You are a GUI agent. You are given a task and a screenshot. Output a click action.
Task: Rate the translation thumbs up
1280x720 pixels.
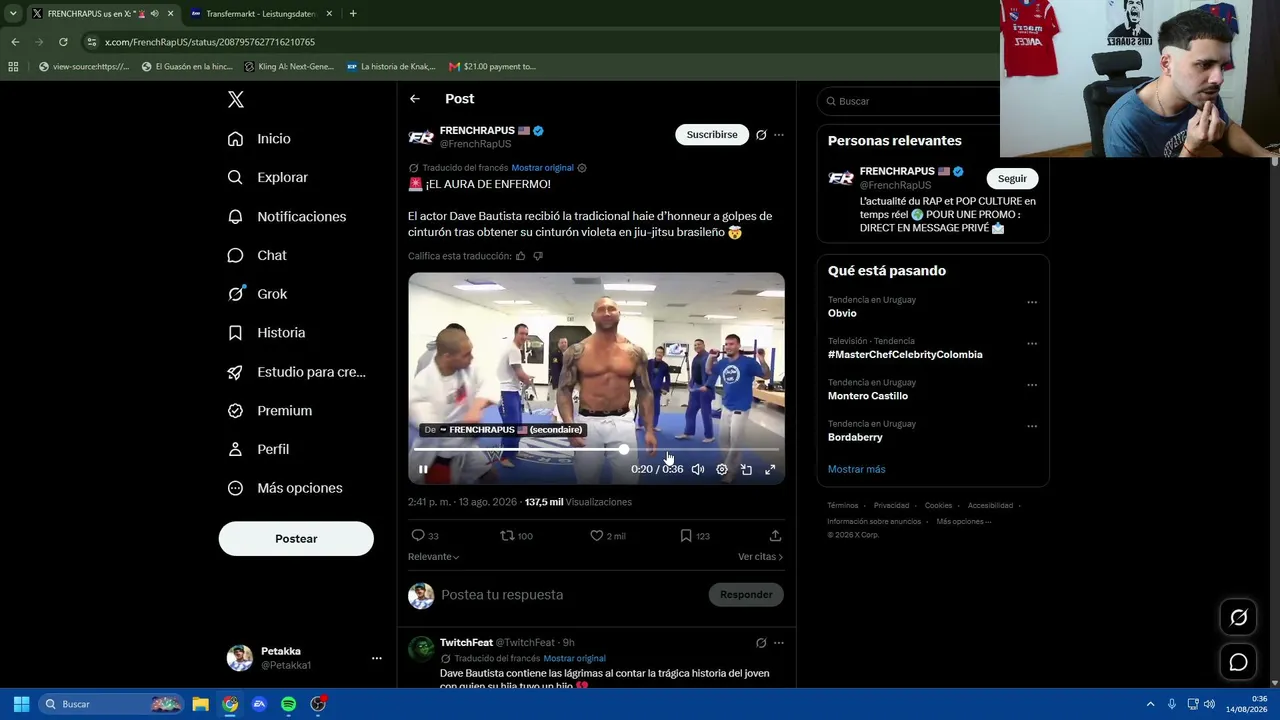(520, 256)
